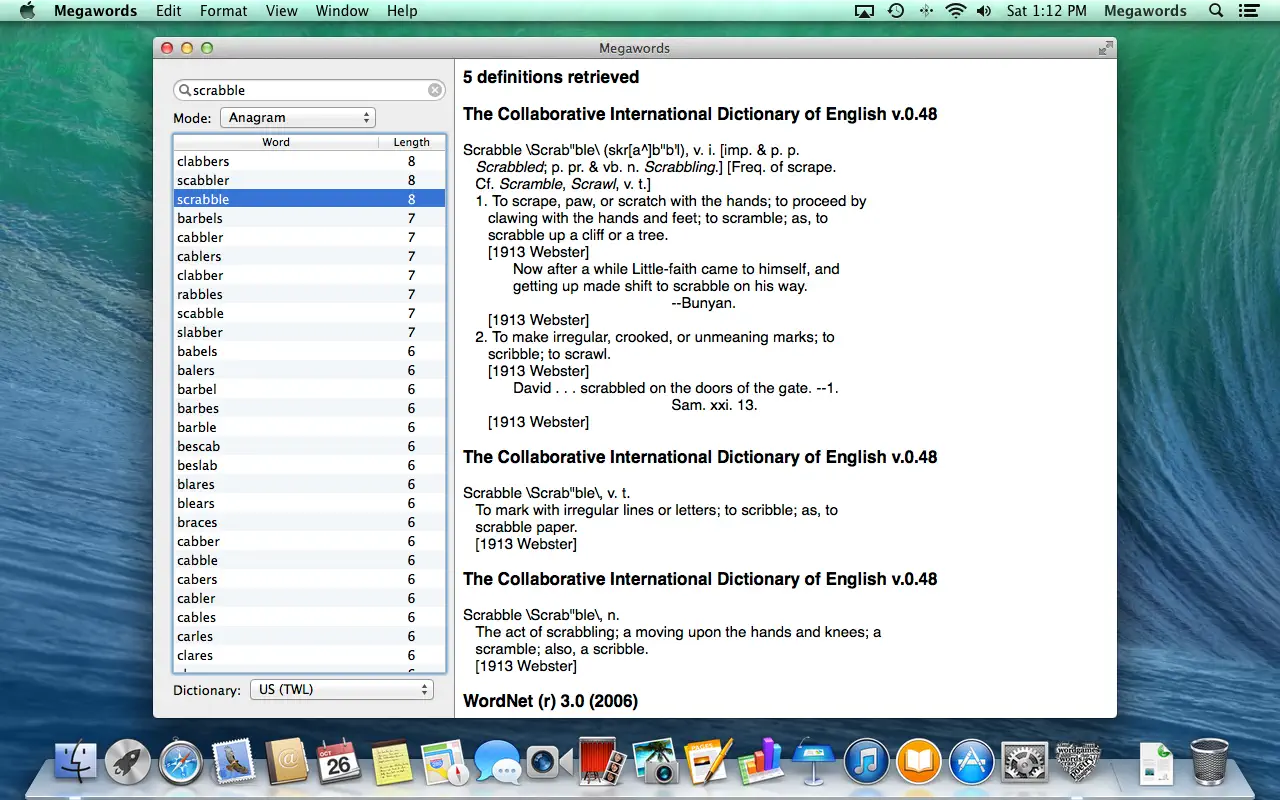Open the App Store from the Dock
The image size is (1280, 800).
click(971, 762)
